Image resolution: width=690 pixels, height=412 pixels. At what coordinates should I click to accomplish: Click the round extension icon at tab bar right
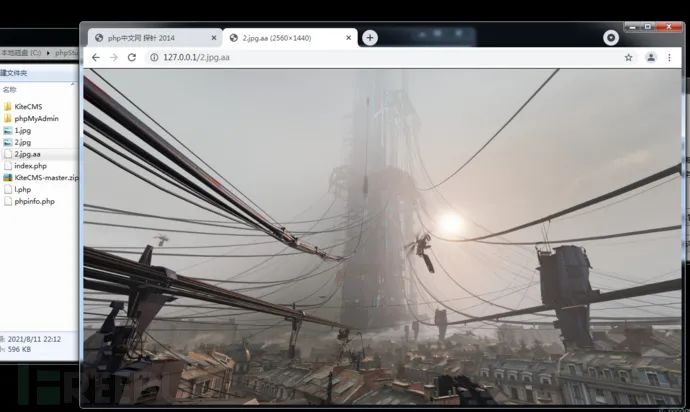point(611,38)
